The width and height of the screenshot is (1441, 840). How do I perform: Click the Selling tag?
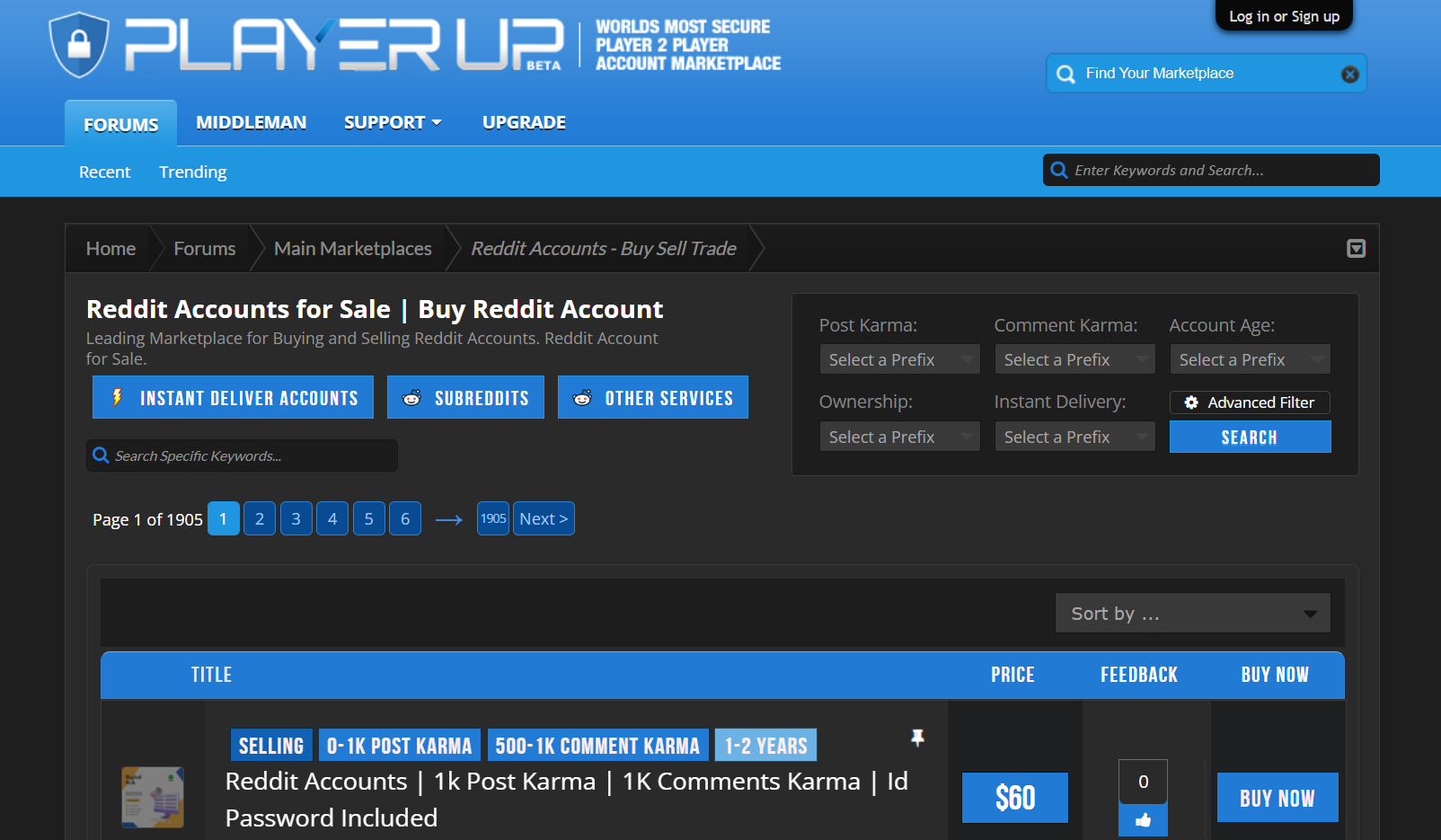tap(271, 746)
